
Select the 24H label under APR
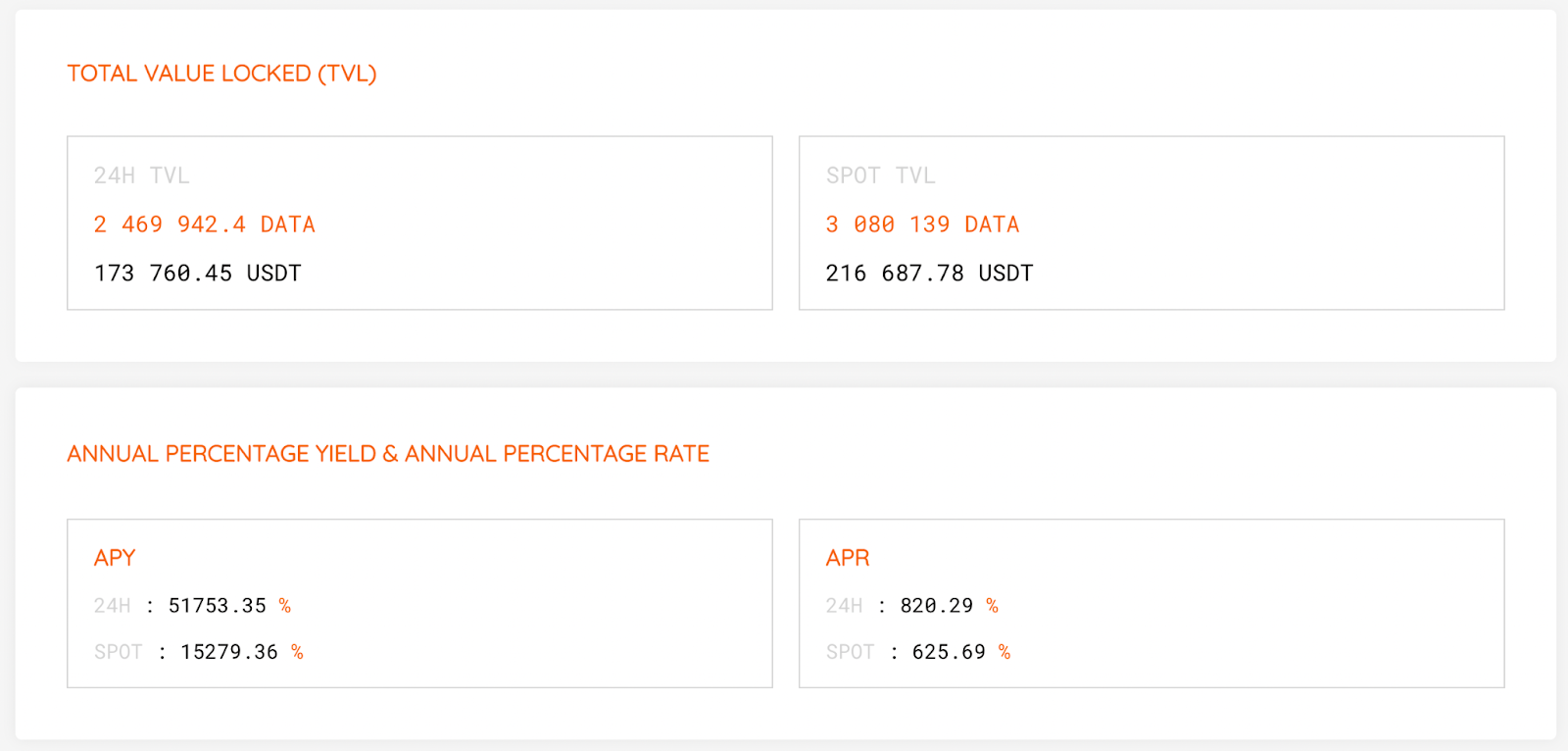(x=844, y=606)
